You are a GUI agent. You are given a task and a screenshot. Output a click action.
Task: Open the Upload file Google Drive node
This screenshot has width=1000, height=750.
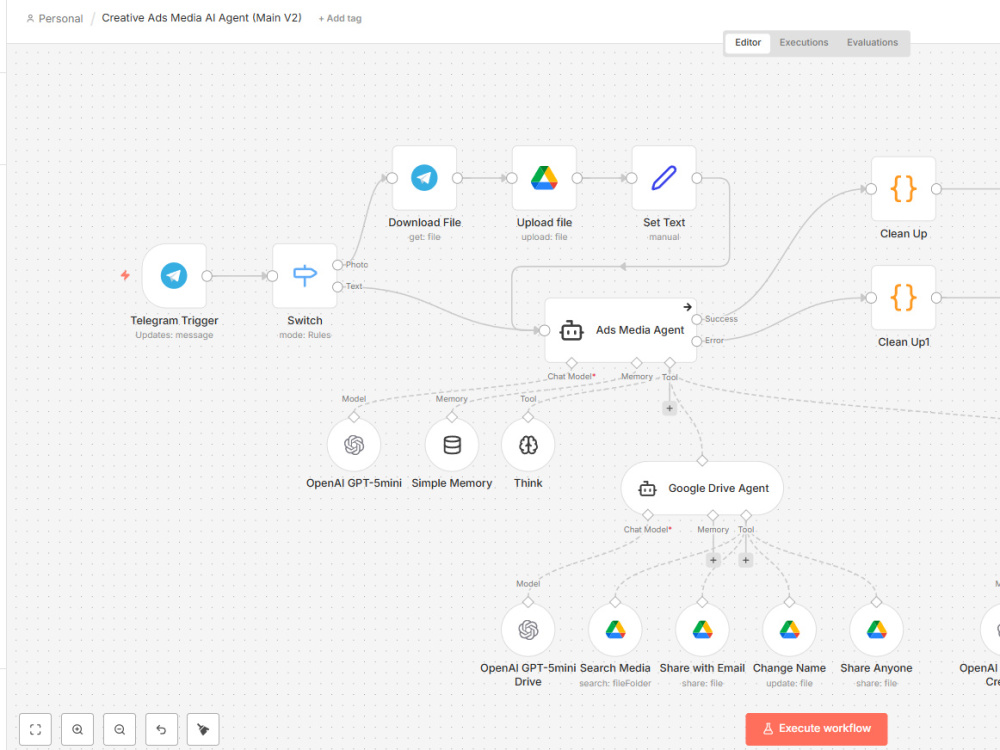[544, 177]
